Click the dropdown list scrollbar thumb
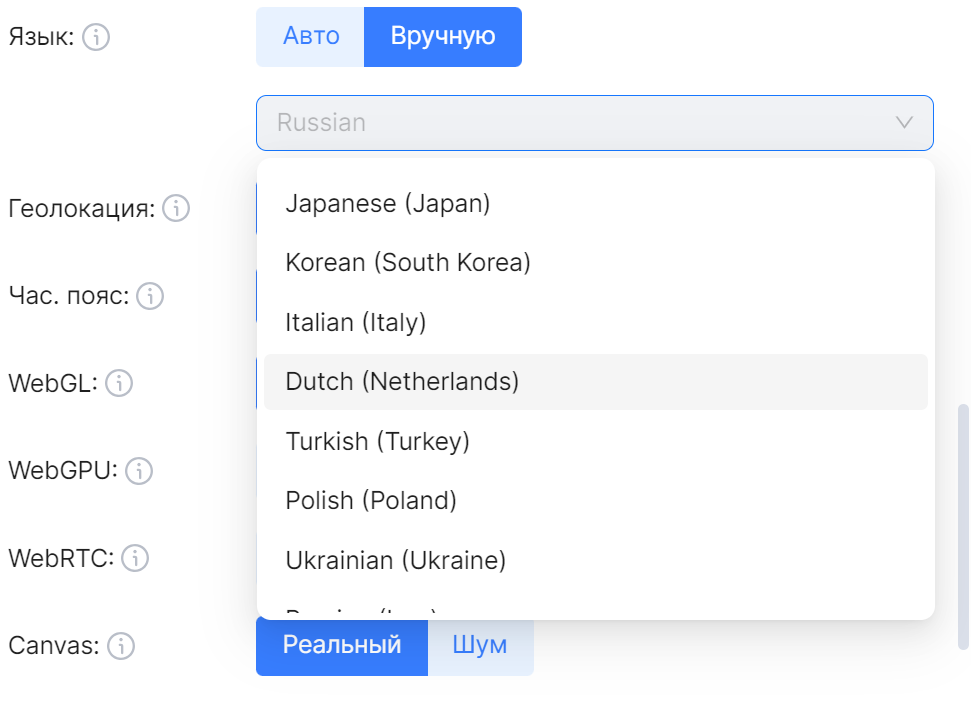Viewport: 971px width, 701px height. click(963, 525)
